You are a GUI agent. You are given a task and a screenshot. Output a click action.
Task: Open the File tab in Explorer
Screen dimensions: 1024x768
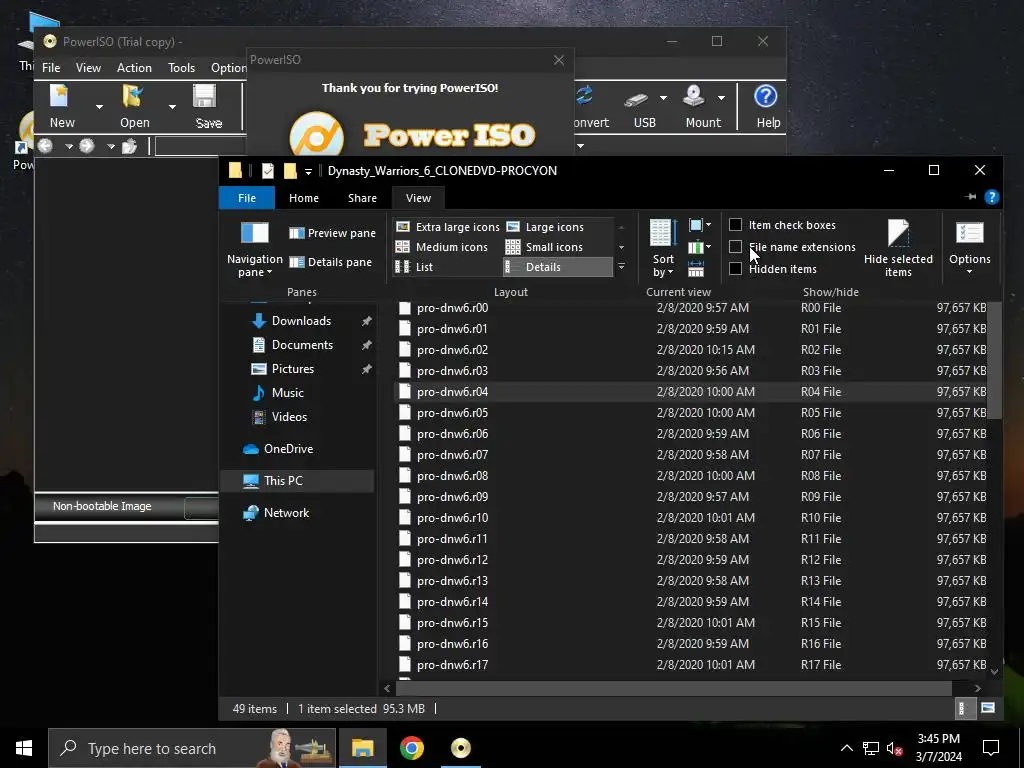click(247, 198)
